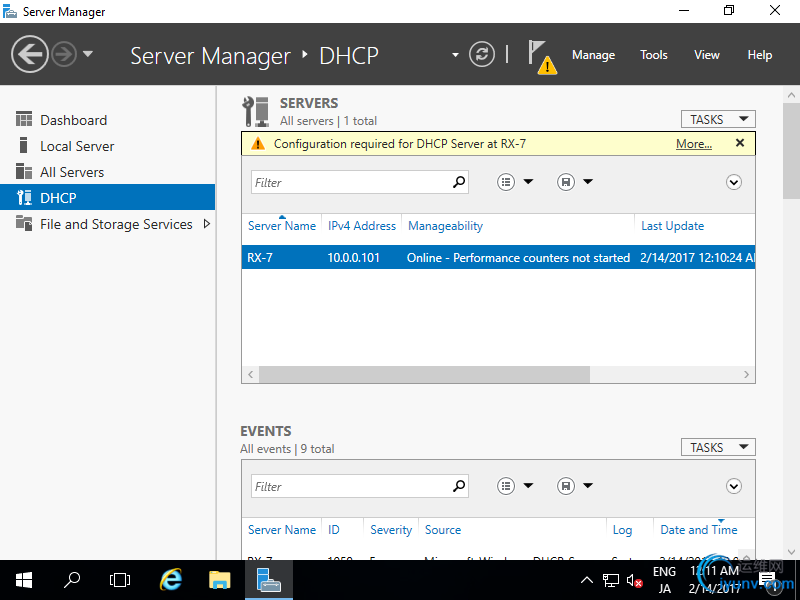
Task: Expand dropdown arrow beside Servers saved queries
Action: 588,181
